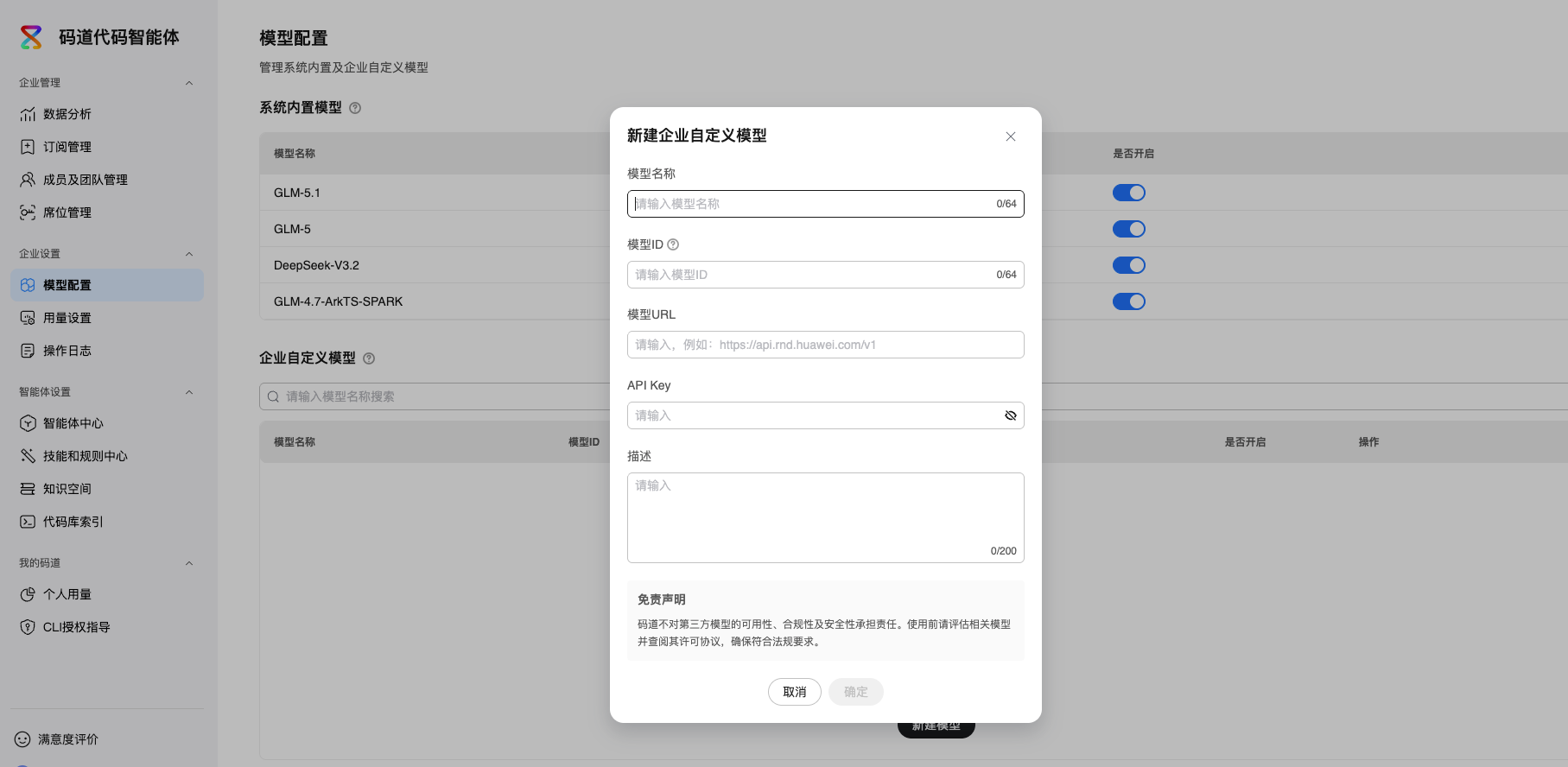Screen dimensions: 1568x767
Task: Click the 操作 column header
Action: coord(1368,442)
